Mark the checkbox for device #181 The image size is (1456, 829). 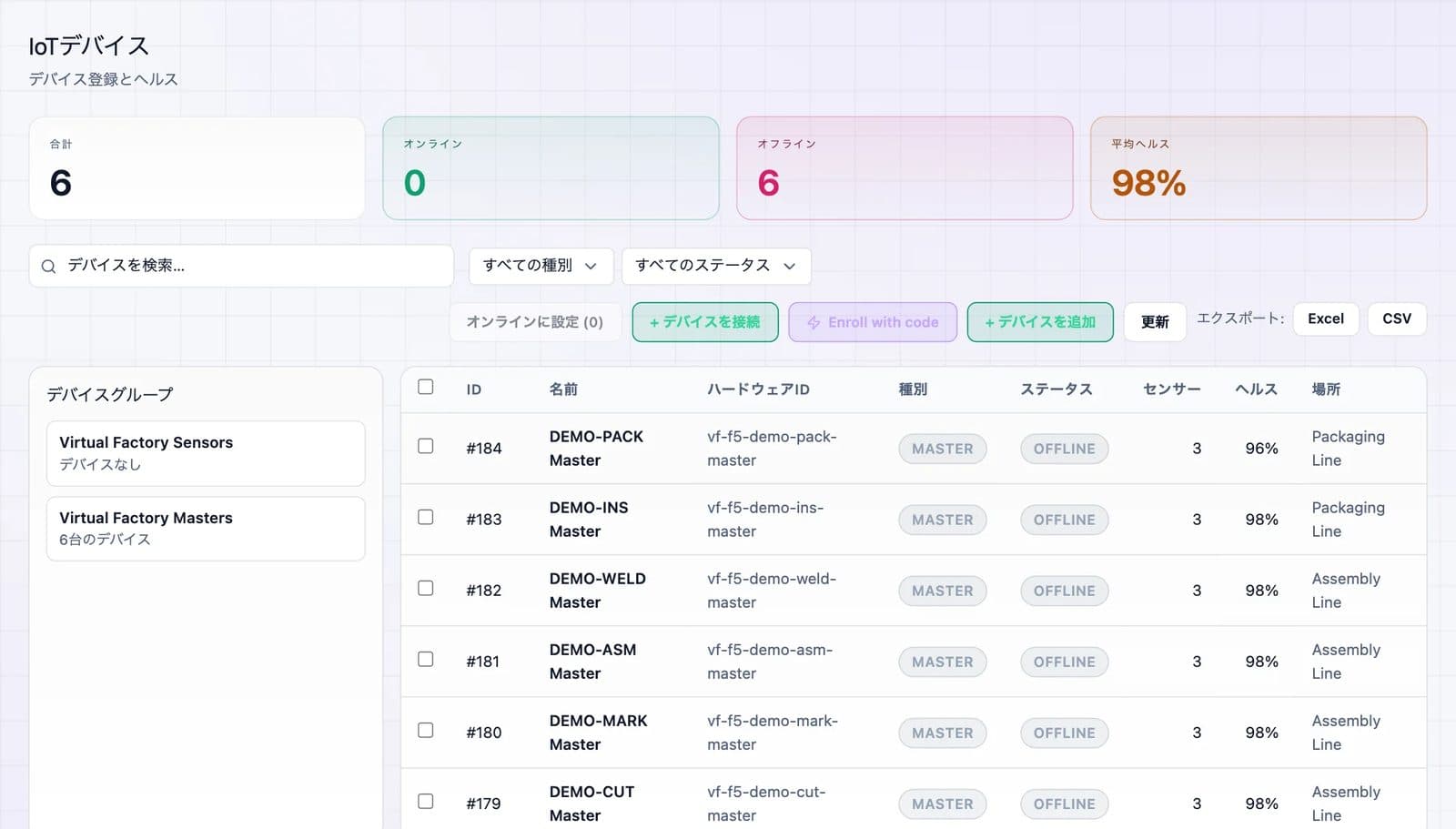tap(425, 659)
